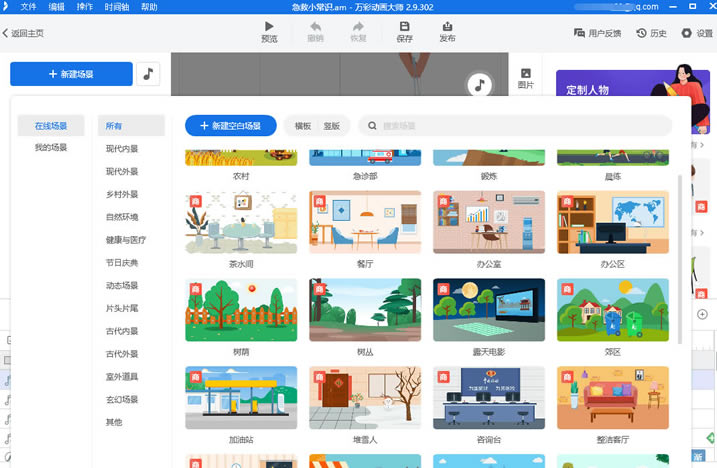Choose the 整洁客厅 scene thumbnail
The image size is (717, 468).
point(613,398)
